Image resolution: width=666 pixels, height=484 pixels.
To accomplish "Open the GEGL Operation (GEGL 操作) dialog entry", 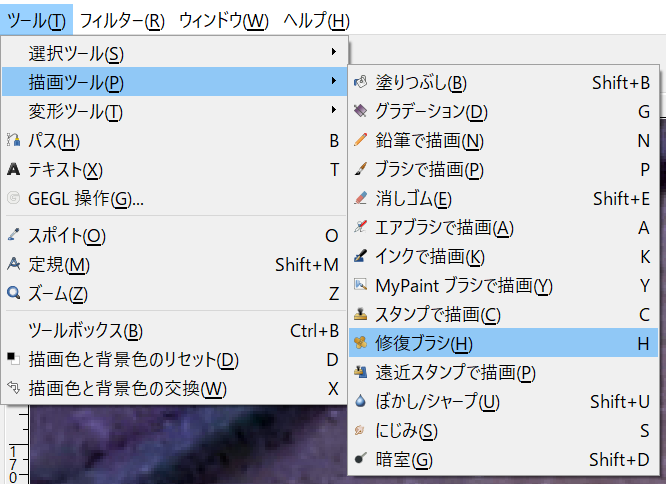I will 86,198.
